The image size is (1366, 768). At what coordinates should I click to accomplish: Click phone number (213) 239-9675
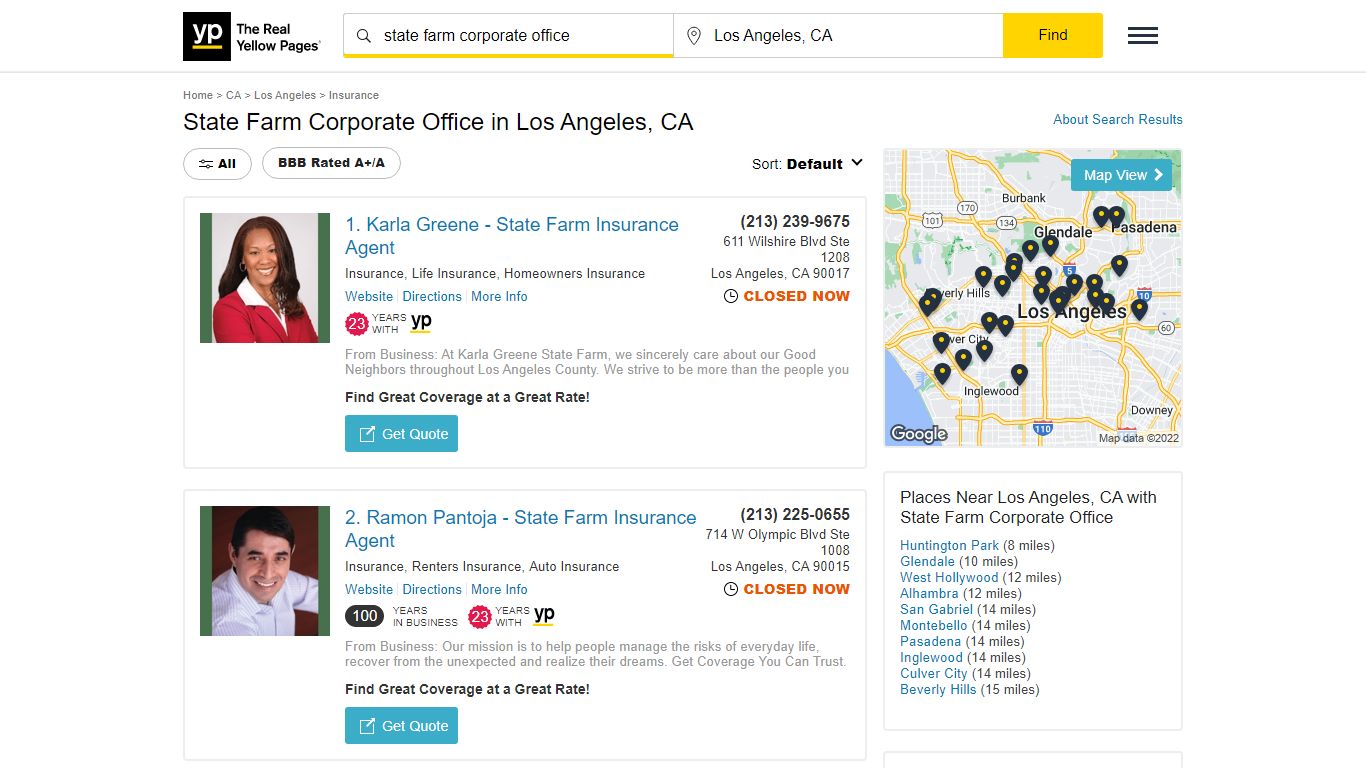[x=795, y=221]
